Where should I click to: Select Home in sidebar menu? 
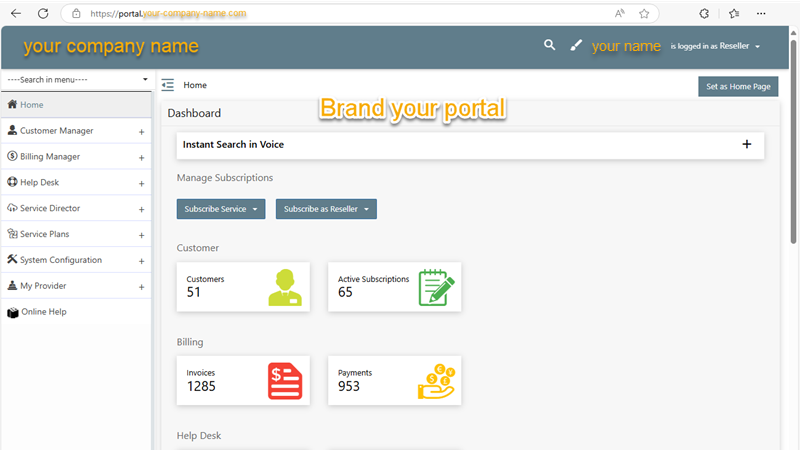point(77,105)
